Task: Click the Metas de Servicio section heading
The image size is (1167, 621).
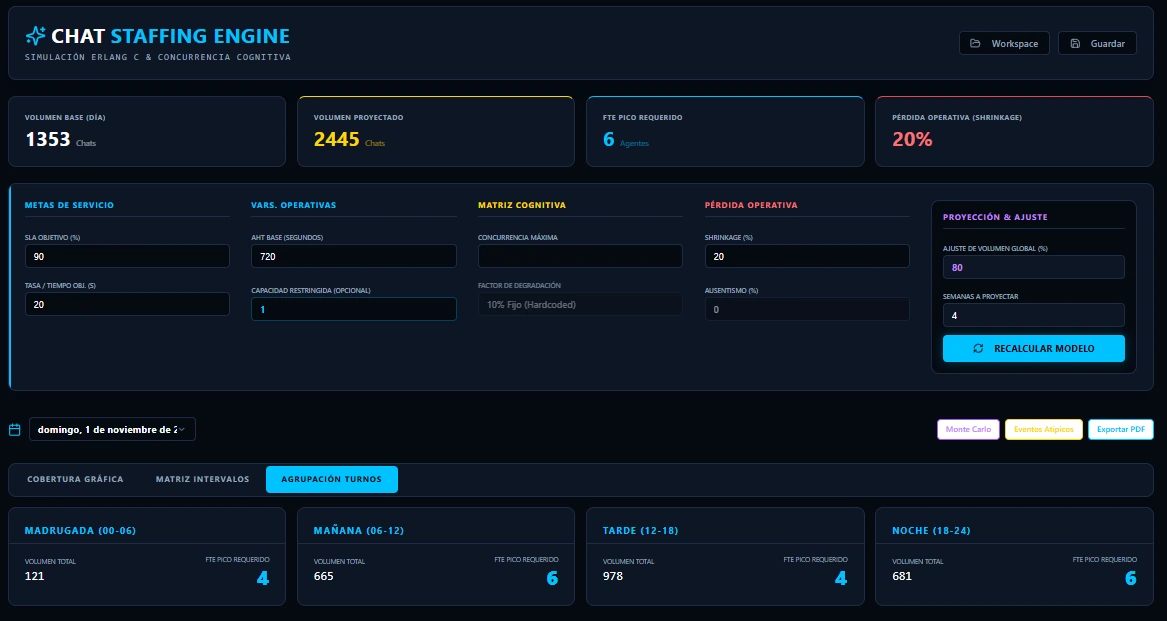Action: click(69, 205)
